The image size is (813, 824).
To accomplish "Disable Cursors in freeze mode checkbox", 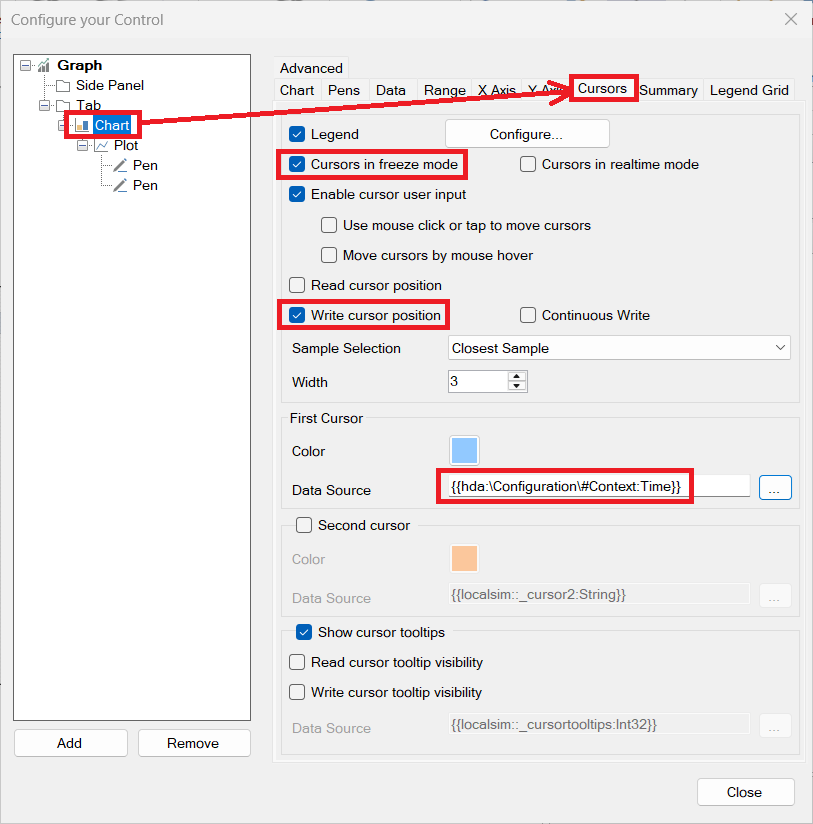I will click(x=297, y=164).
